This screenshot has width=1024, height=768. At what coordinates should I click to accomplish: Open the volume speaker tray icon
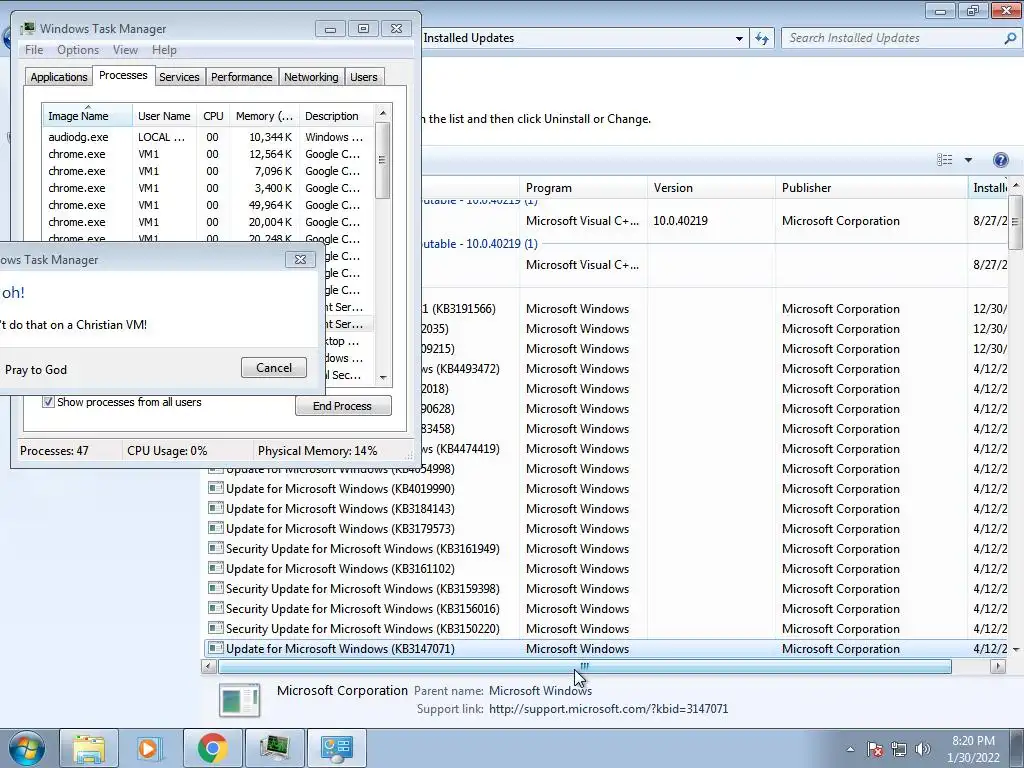tap(923, 749)
